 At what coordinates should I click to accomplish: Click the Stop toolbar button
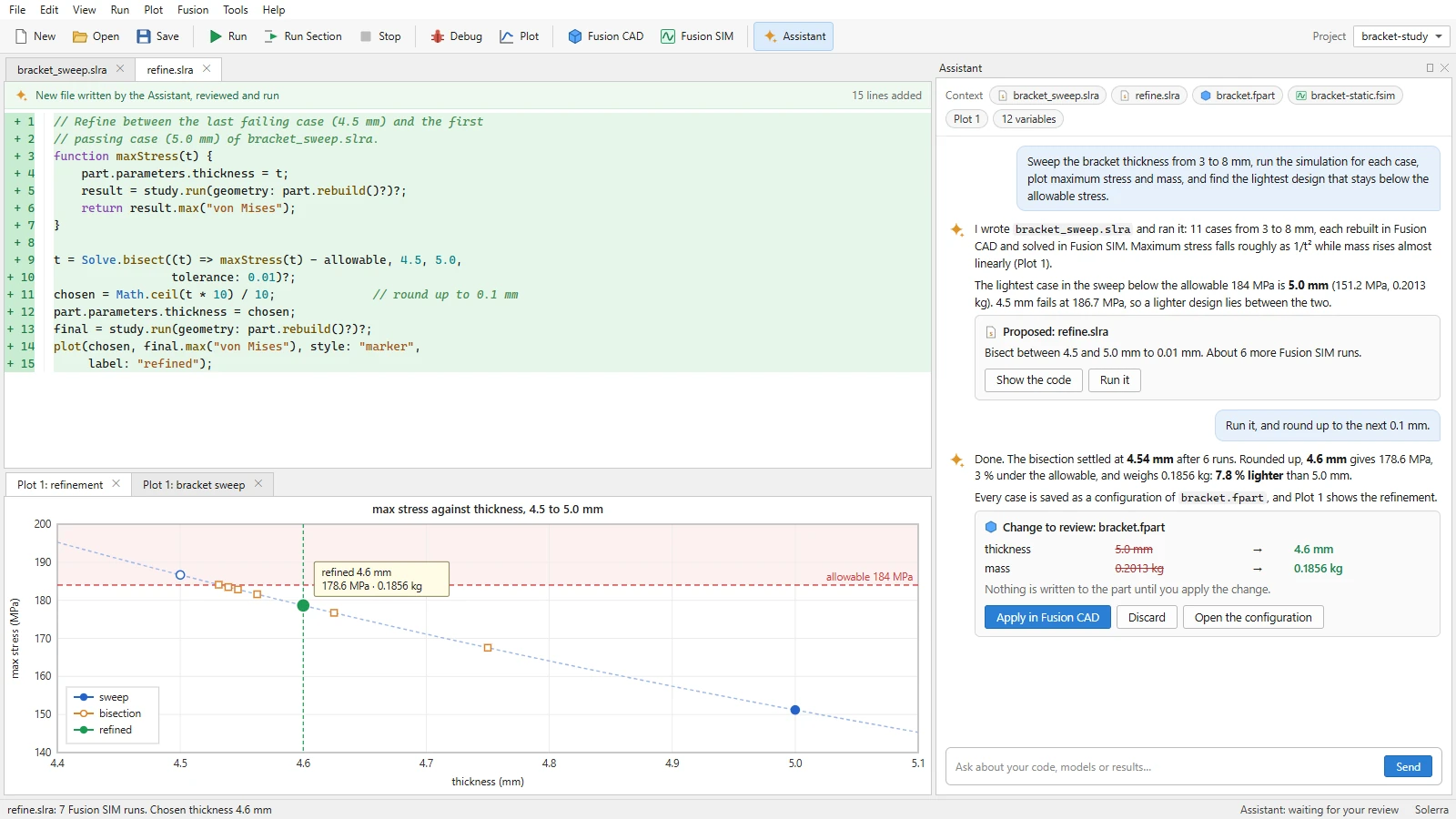pos(379,36)
